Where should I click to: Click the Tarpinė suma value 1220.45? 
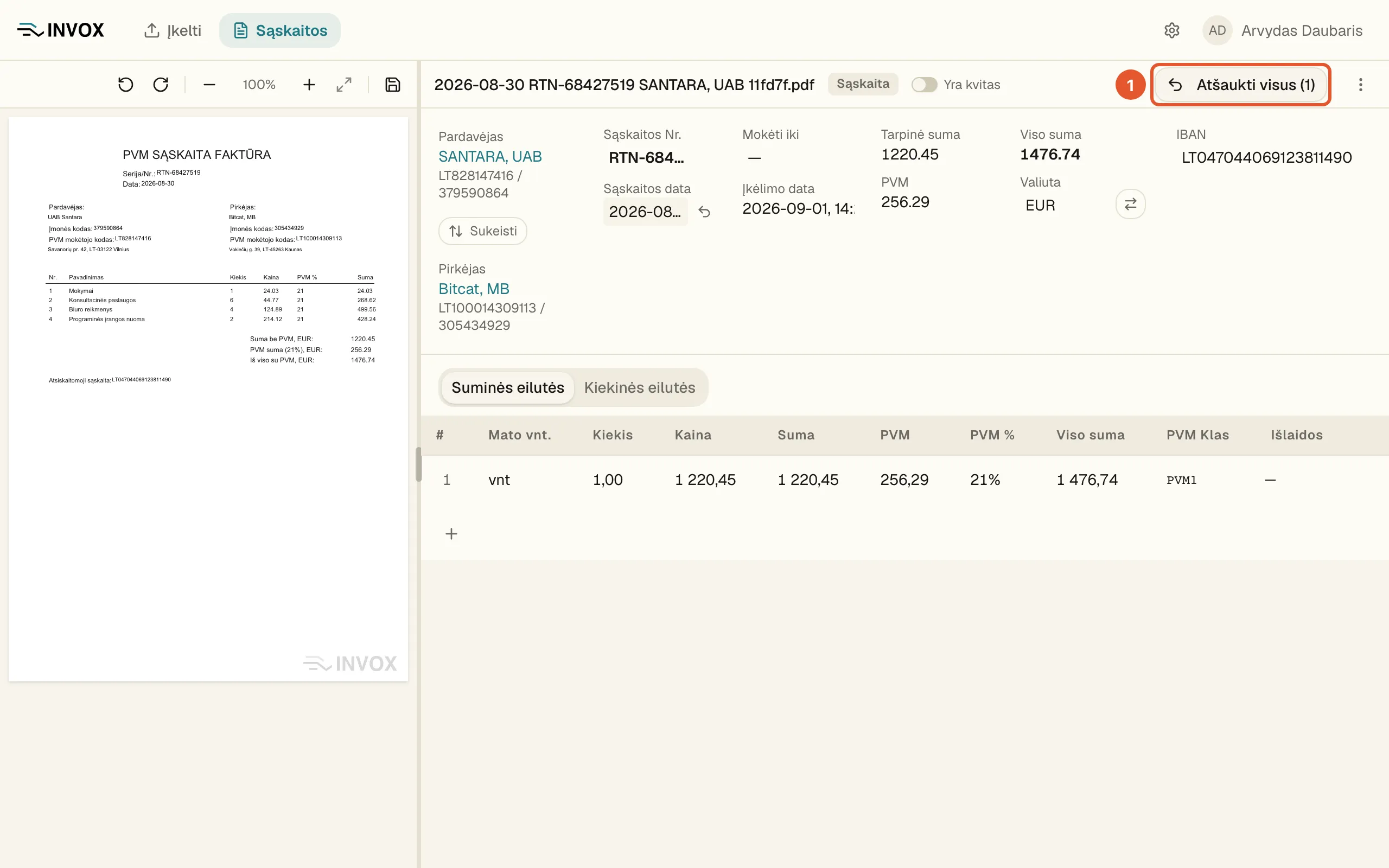coord(910,155)
